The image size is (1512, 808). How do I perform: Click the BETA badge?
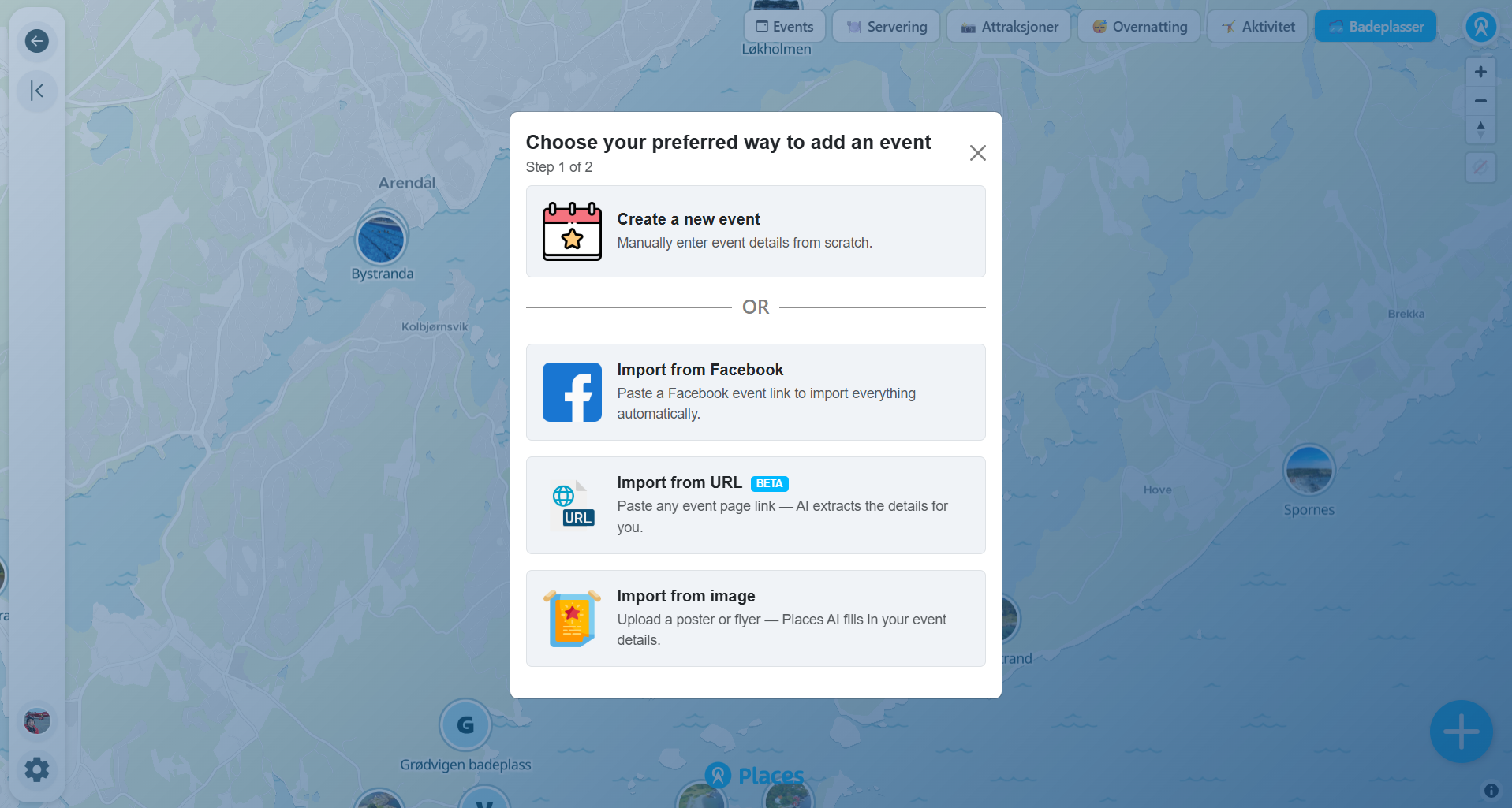coord(769,483)
